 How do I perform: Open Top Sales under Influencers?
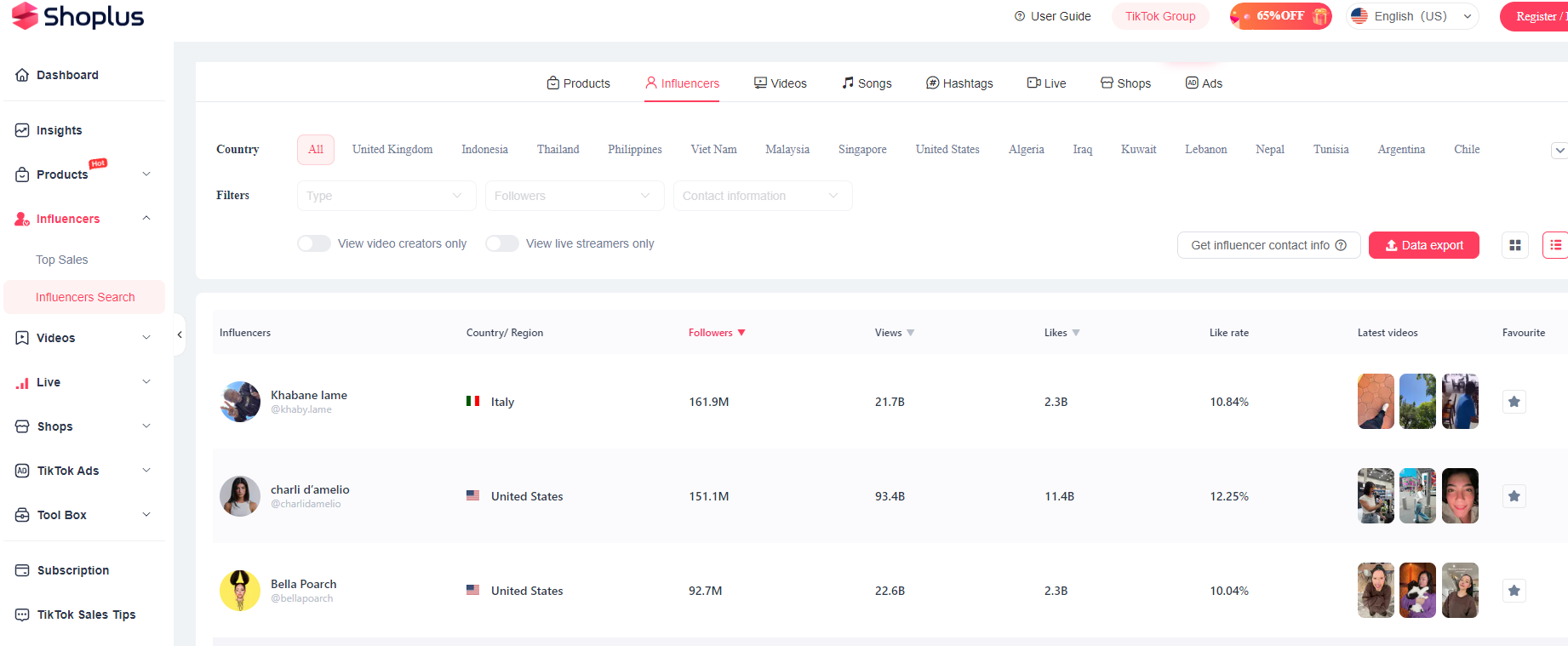coord(62,260)
